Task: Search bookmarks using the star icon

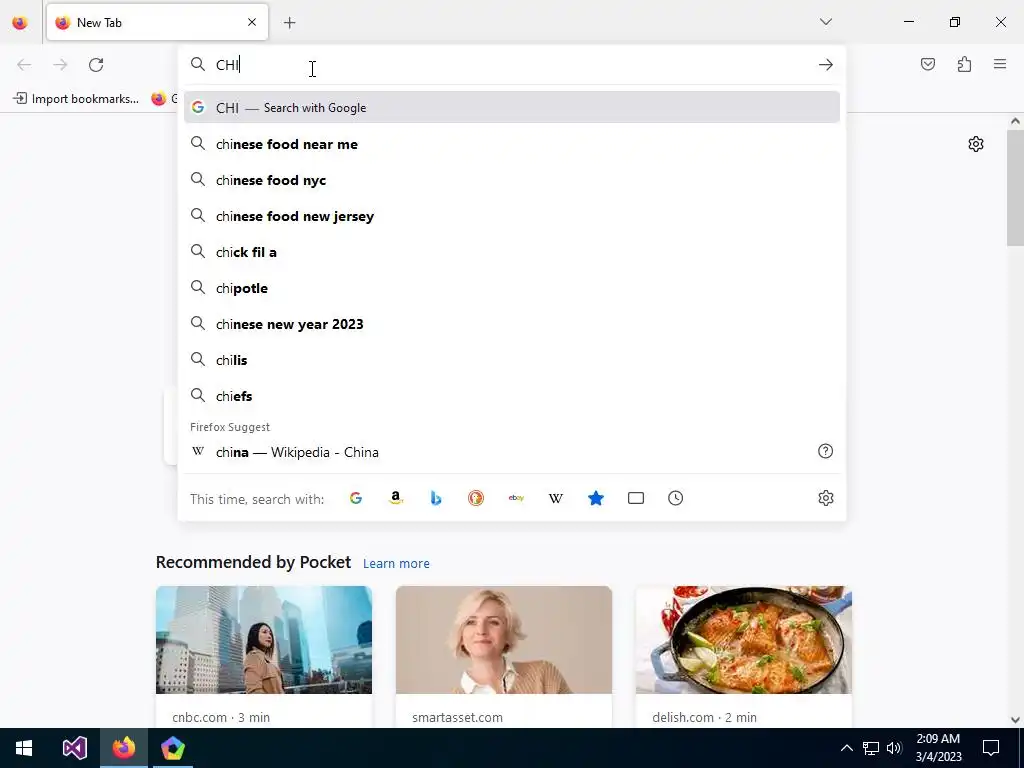Action: [x=596, y=498]
